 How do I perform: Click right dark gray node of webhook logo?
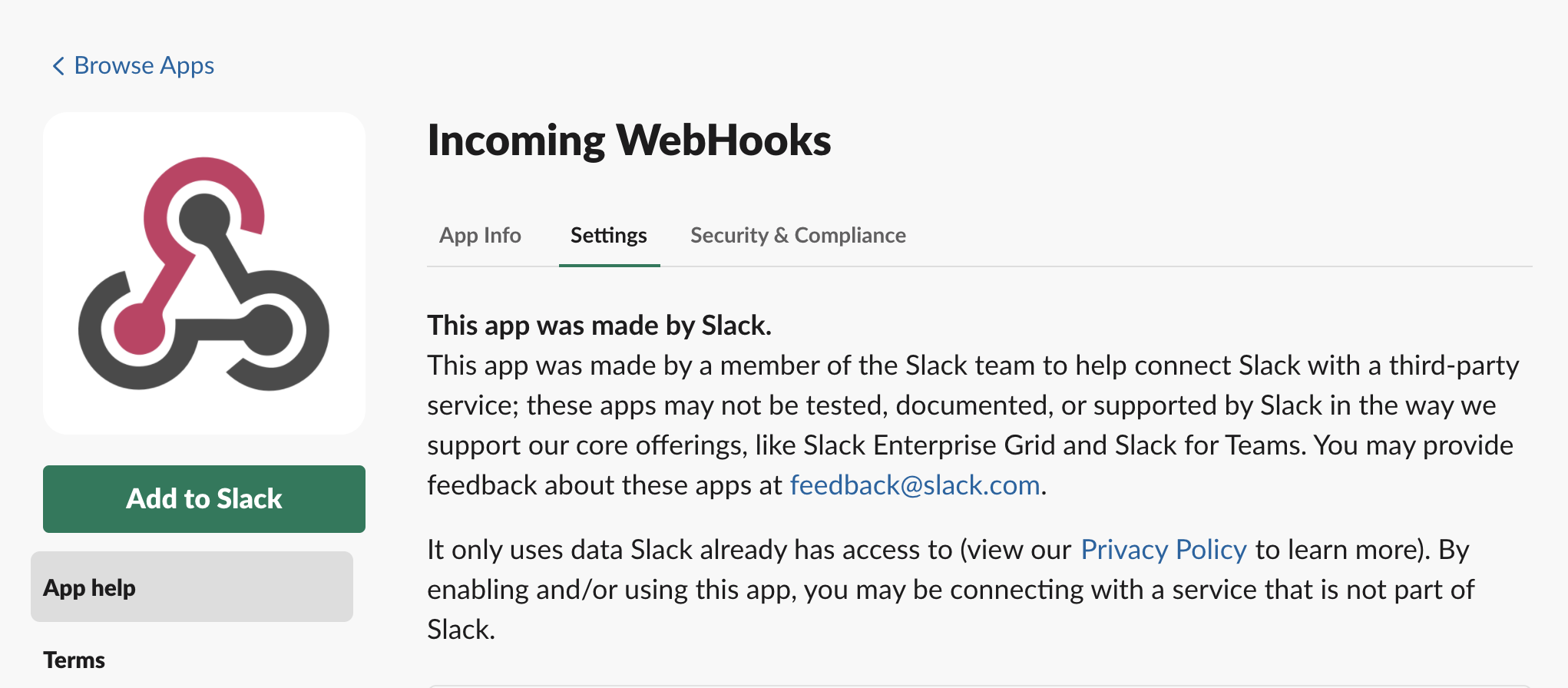point(269,330)
